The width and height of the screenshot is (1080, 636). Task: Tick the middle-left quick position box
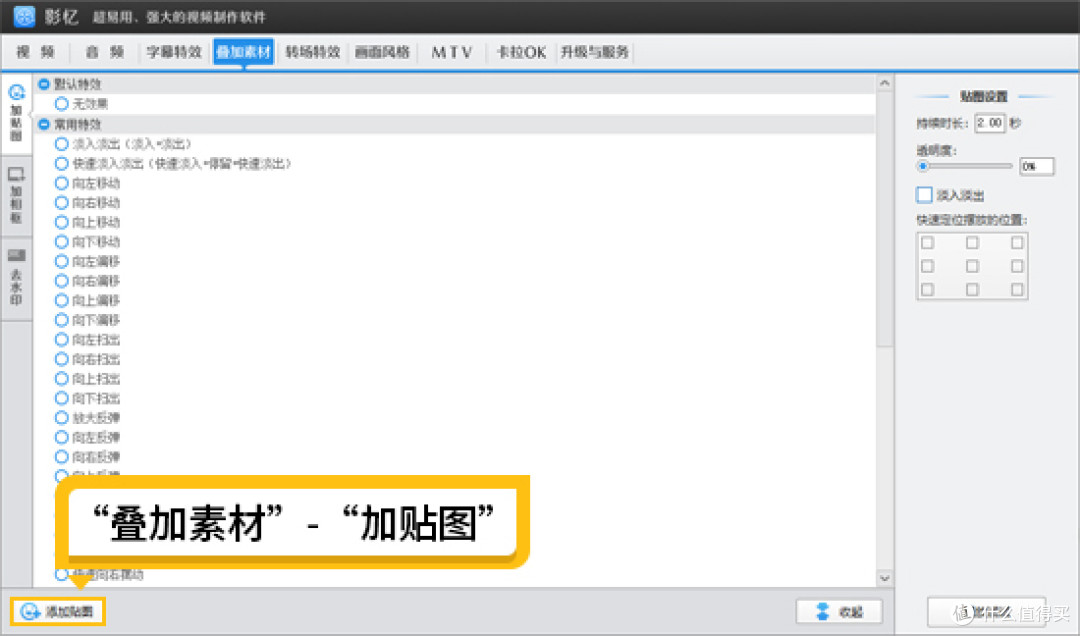click(928, 266)
